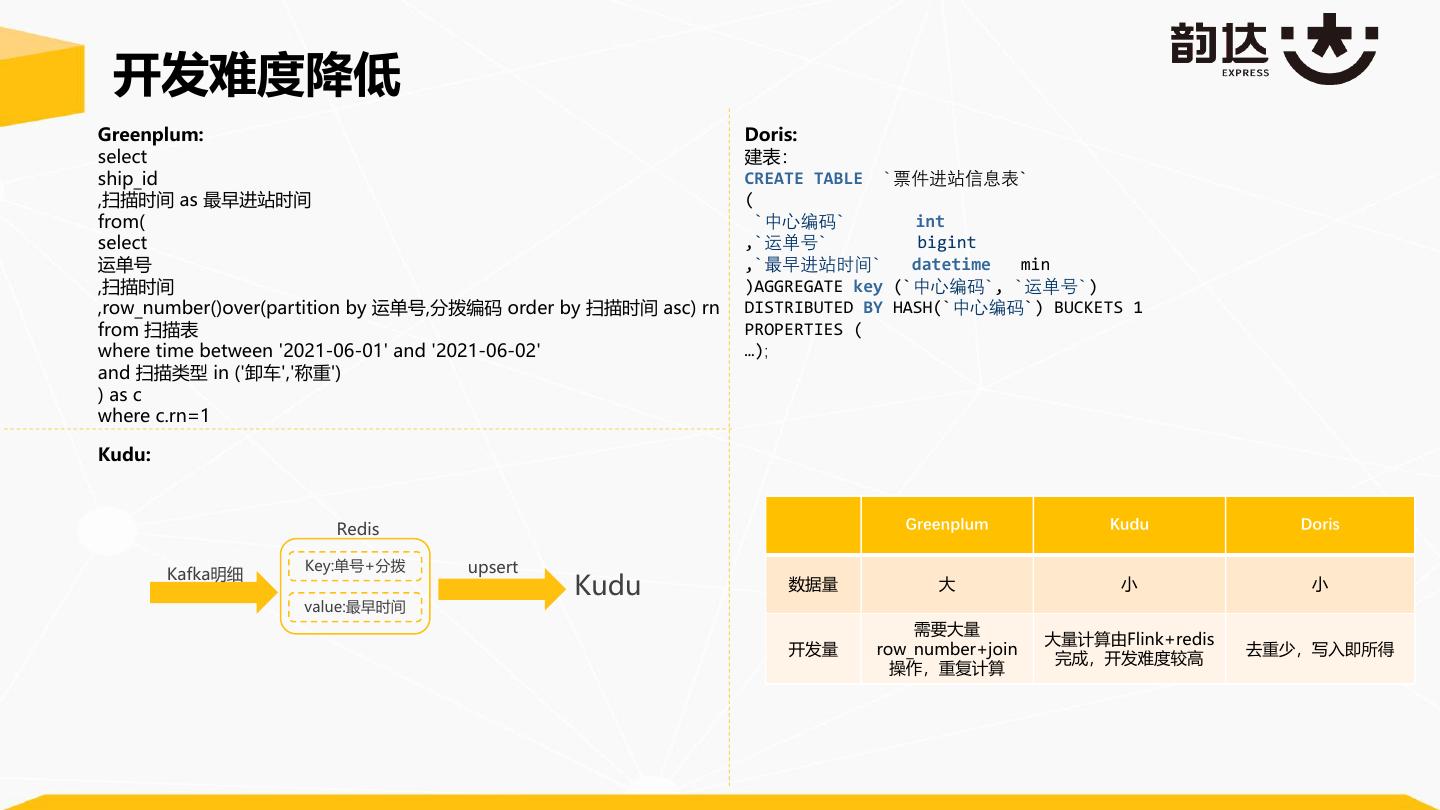Click the 开发量 row label cell
The height and width of the screenshot is (810, 1440).
(x=813, y=649)
